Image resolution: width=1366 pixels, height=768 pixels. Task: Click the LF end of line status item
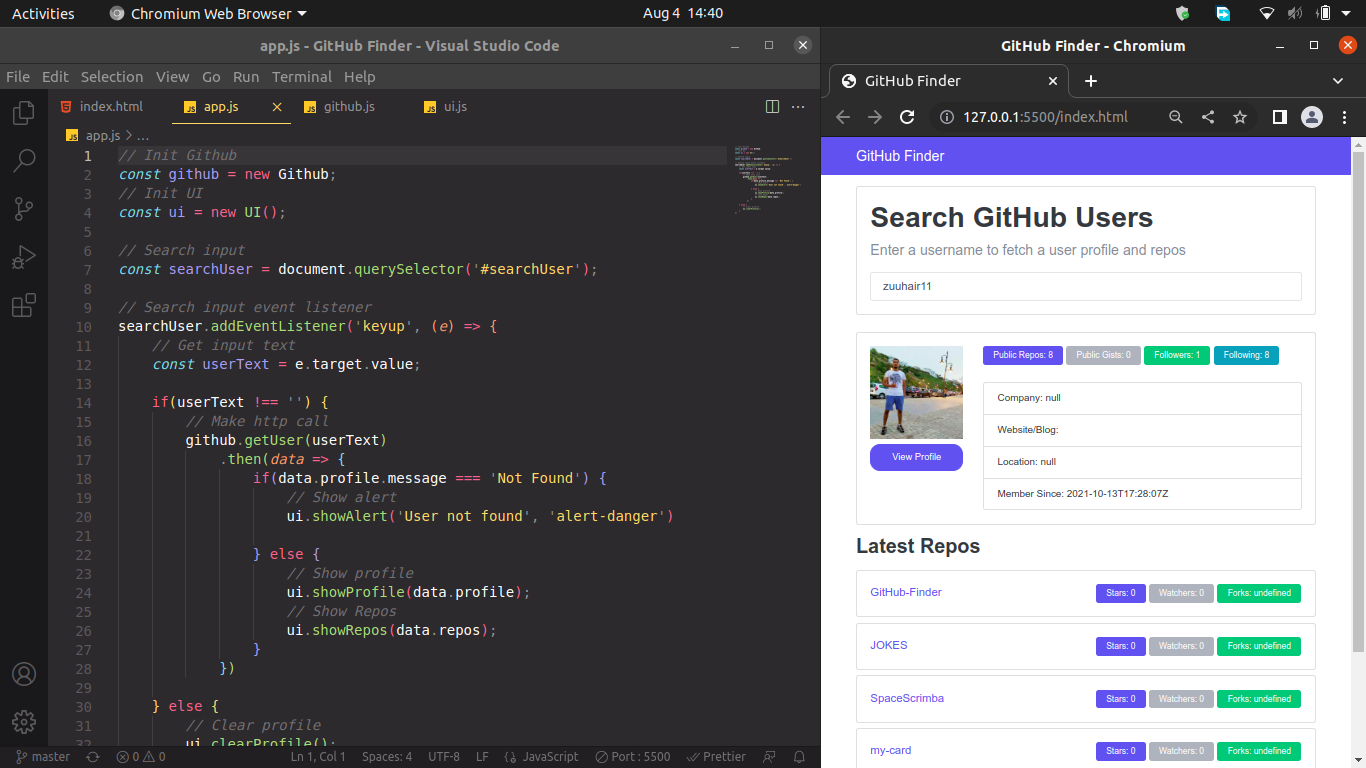click(x=482, y=757)
